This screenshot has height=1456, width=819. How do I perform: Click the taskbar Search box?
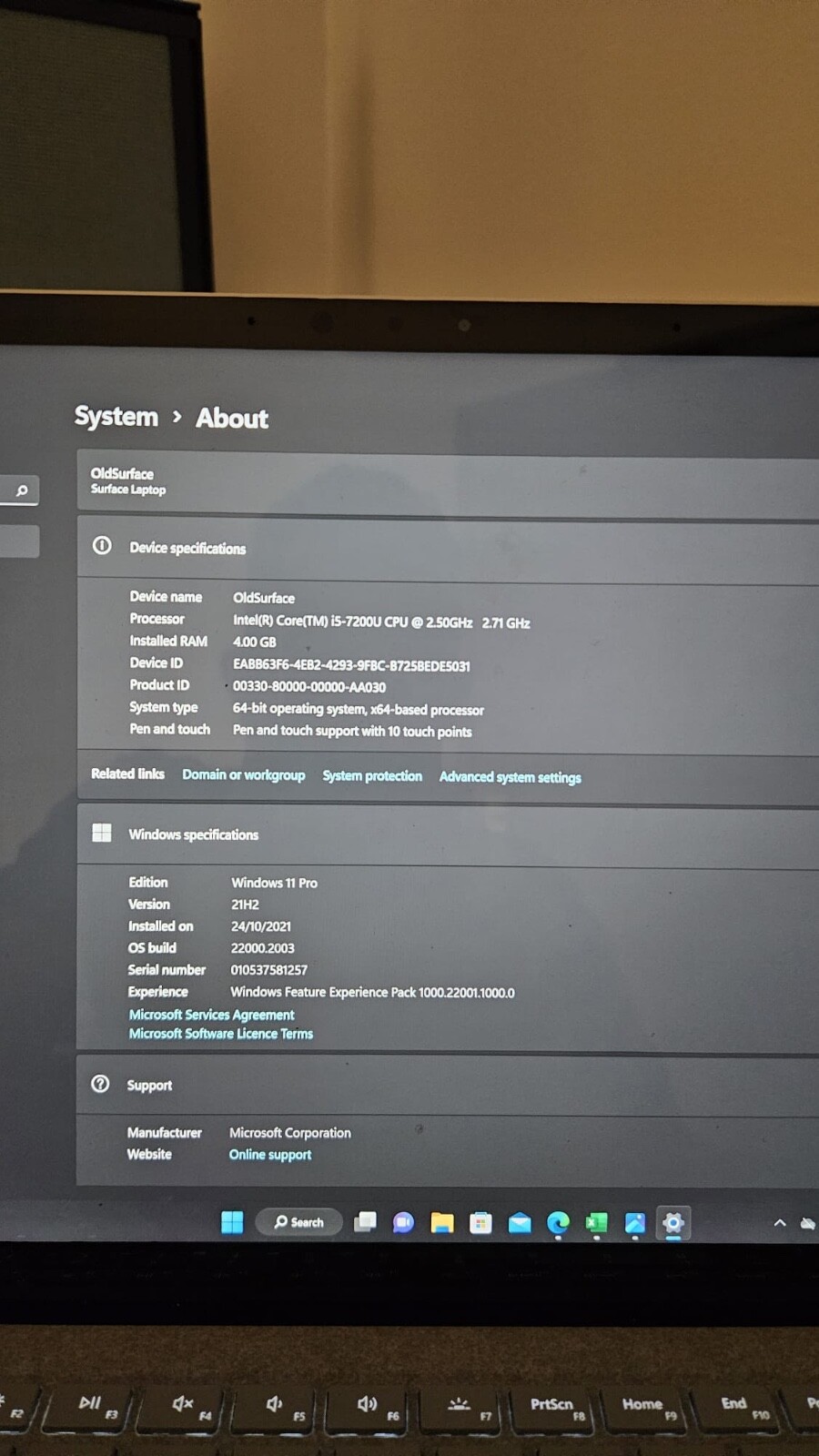point(298,1222)
